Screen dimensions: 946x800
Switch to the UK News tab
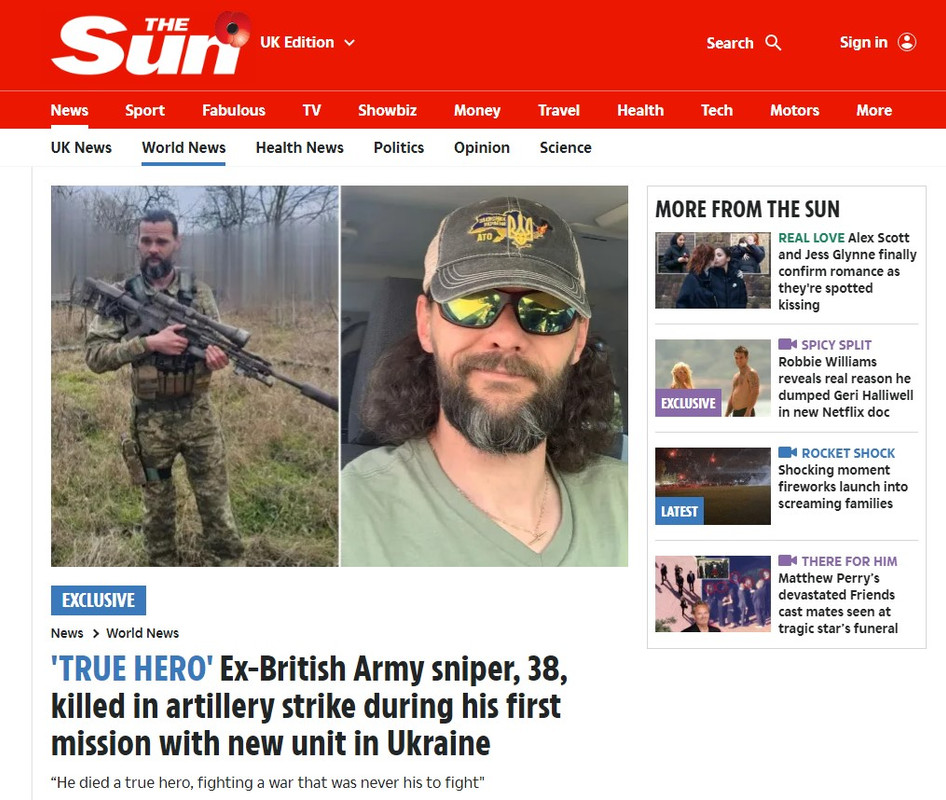[x=81, y=147]
